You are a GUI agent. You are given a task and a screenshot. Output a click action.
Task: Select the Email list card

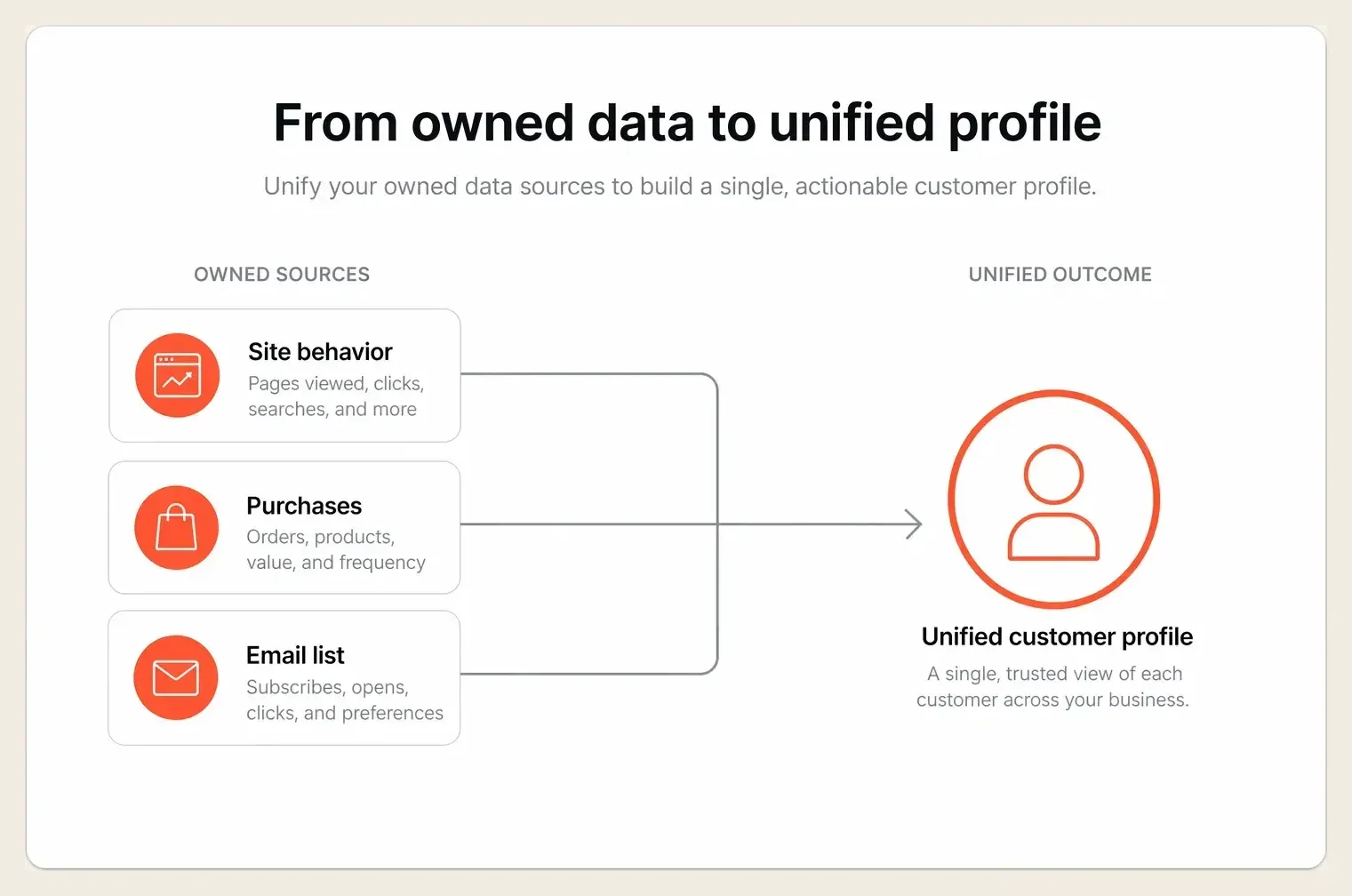pos(284,677)
